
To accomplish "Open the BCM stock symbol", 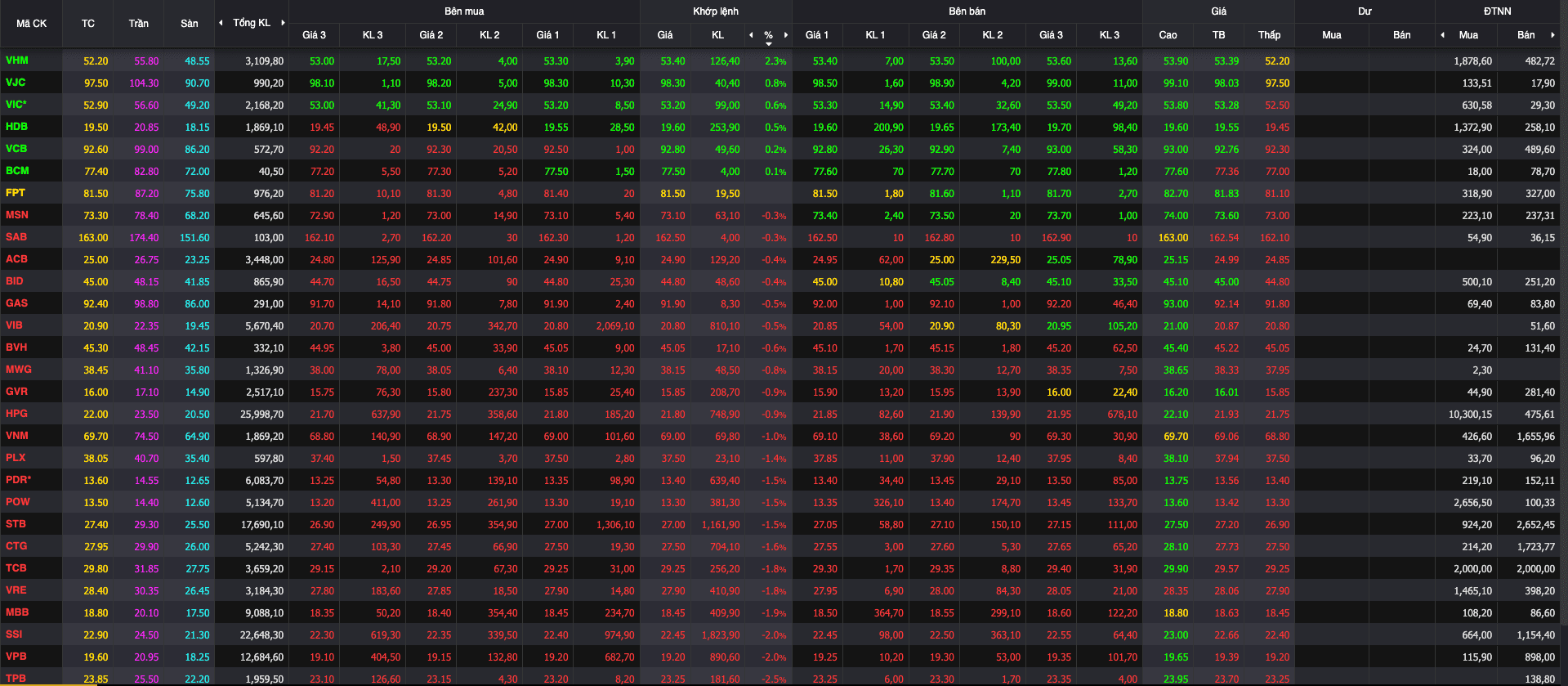I will click(x=17, y=171).
